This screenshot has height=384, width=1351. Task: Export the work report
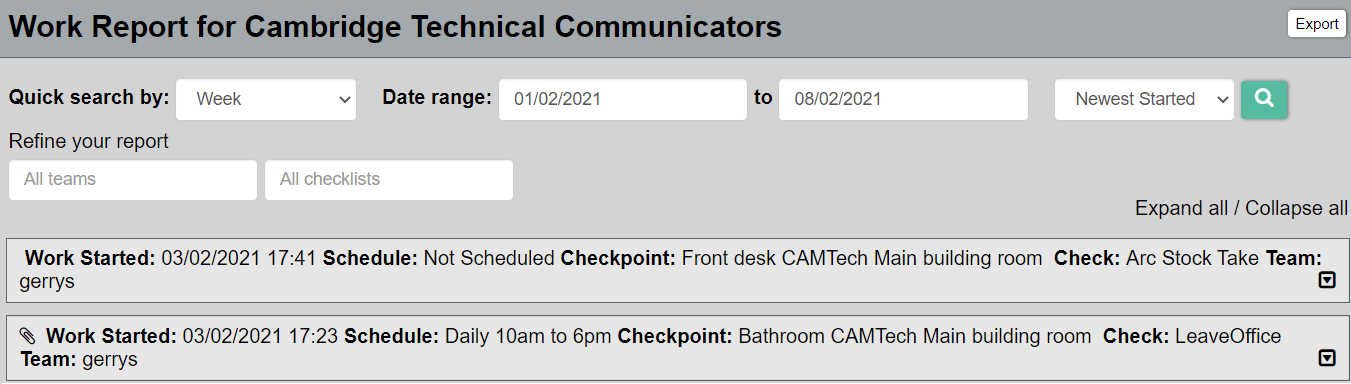[1316, 24]
